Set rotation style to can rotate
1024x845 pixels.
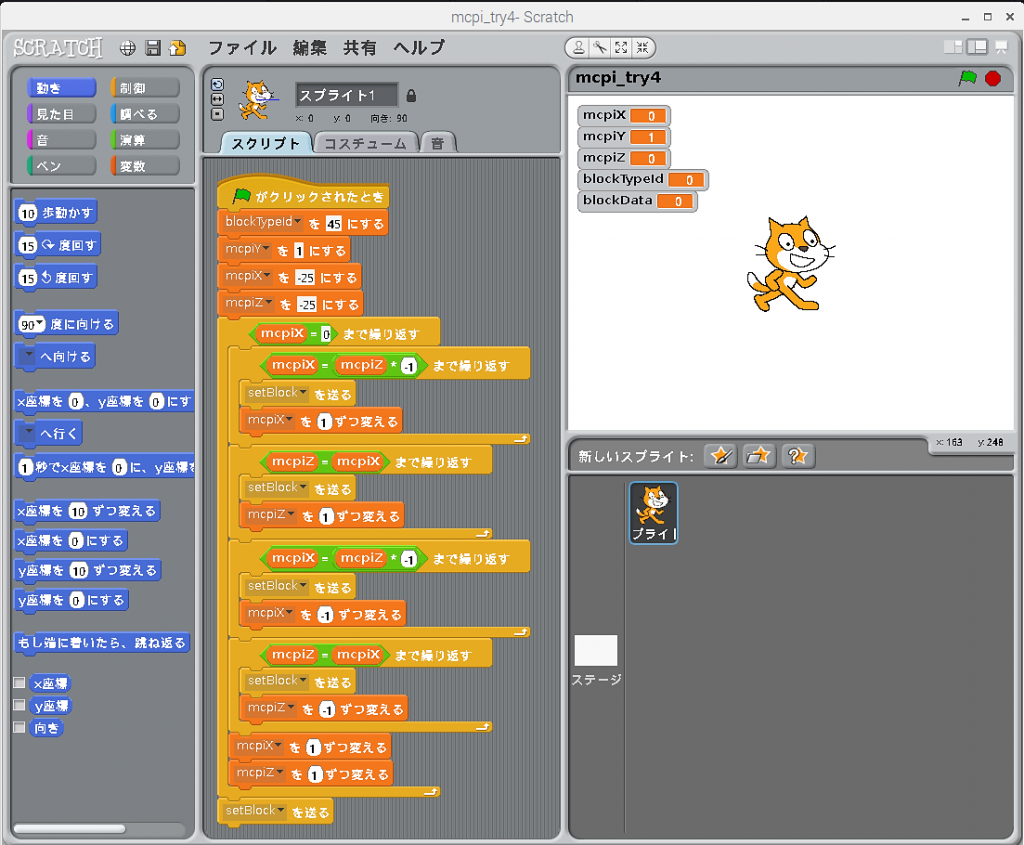(x=217, y=84)
